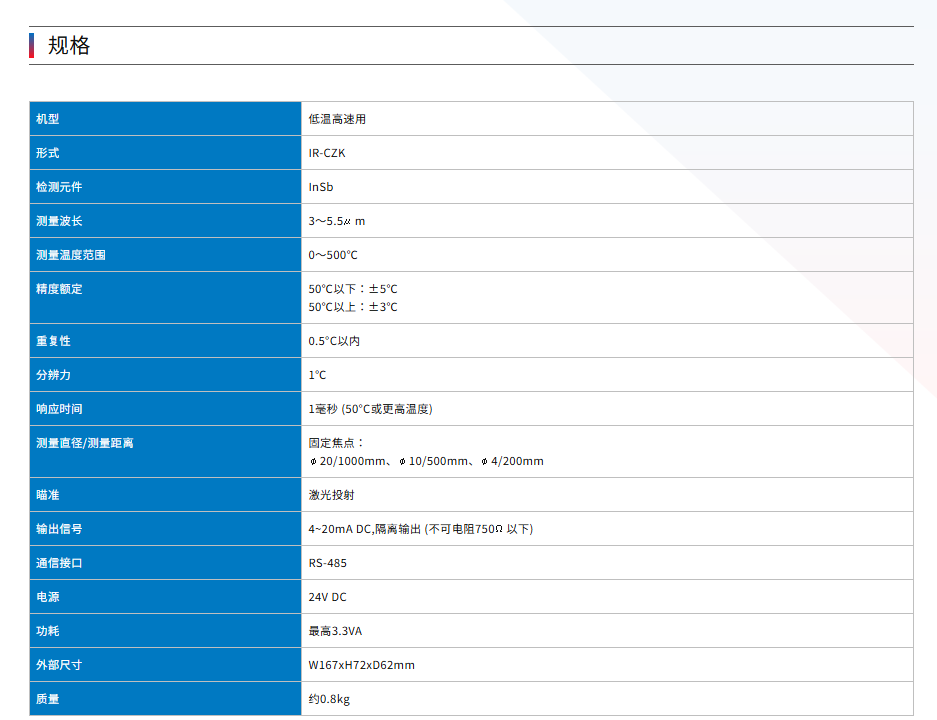
Task: Select the 通信接口 row label
Action: tap(59, 563)
